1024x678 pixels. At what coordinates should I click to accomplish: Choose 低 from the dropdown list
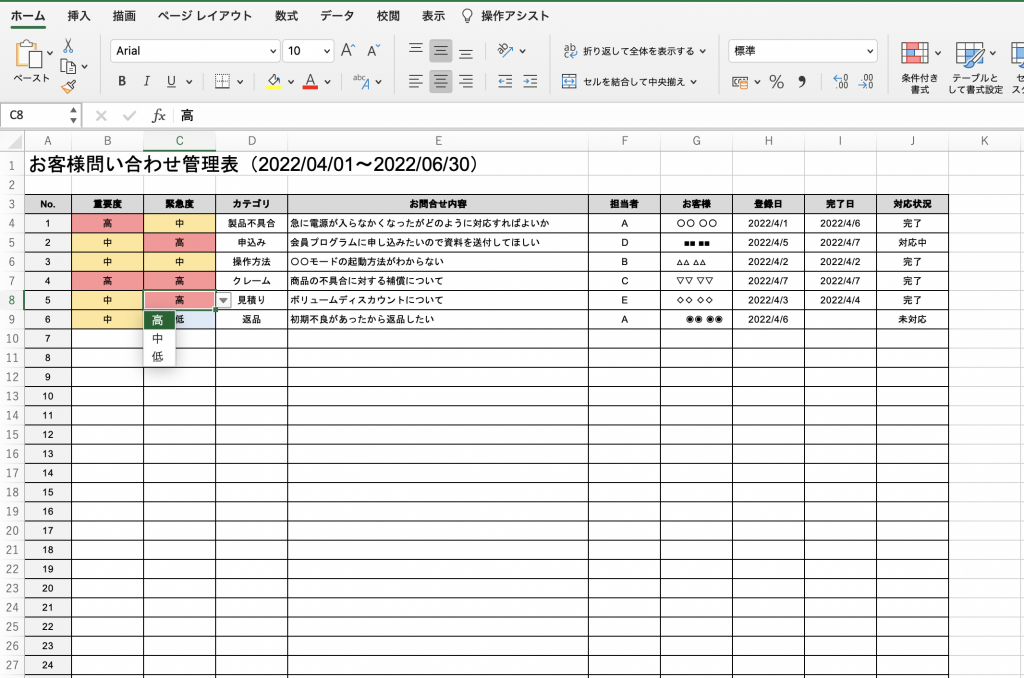[158, 357]
